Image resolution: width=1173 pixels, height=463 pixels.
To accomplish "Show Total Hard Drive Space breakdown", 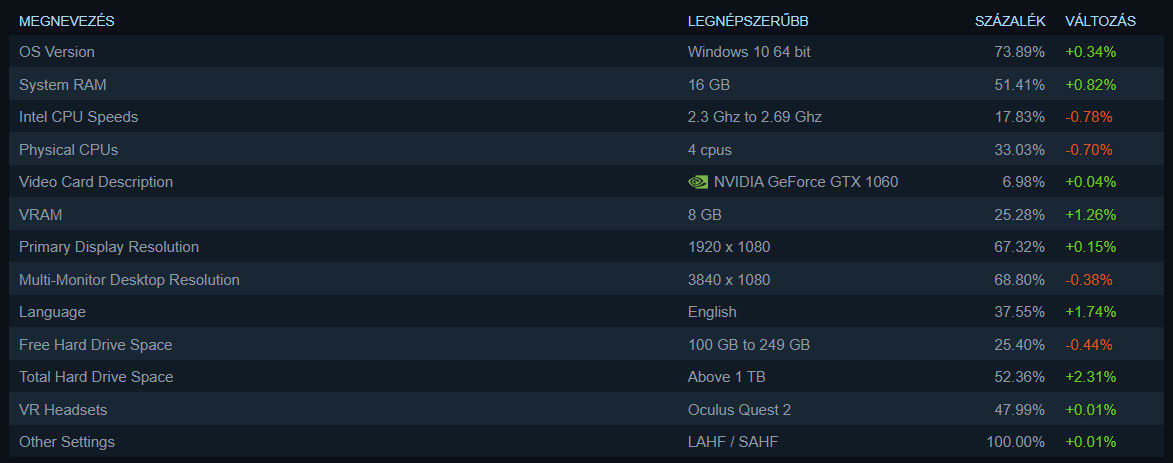I will pos(96,377).
